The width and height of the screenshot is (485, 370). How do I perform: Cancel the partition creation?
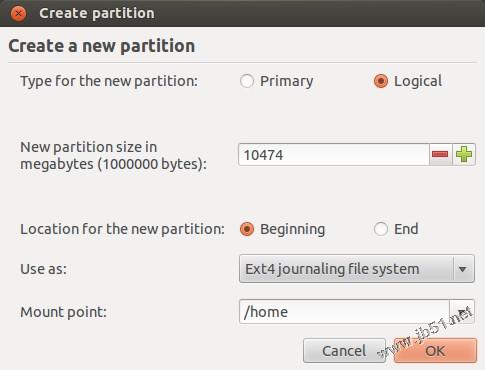[x=344, y=351]
